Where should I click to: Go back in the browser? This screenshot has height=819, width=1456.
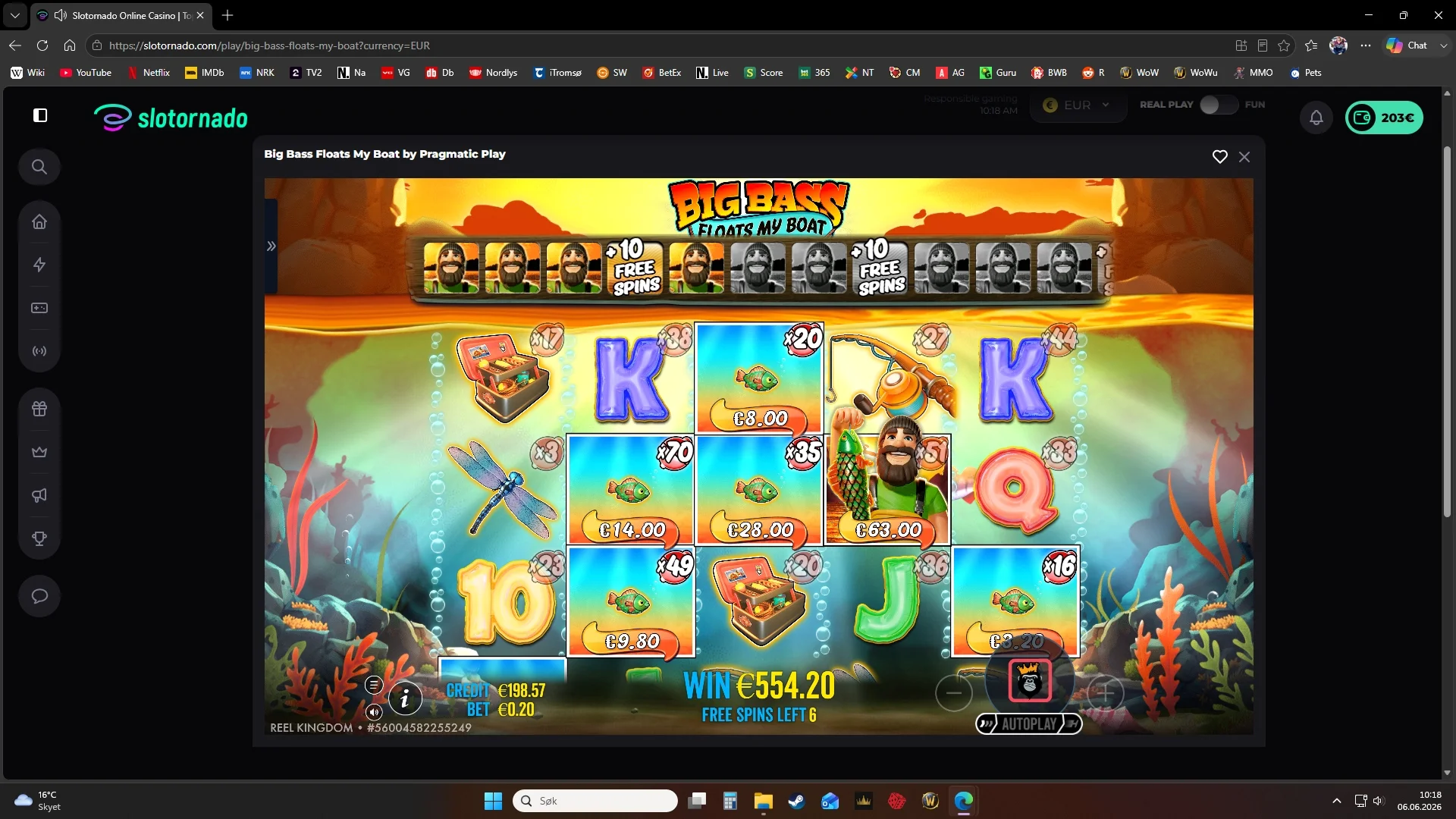[15, 45]
